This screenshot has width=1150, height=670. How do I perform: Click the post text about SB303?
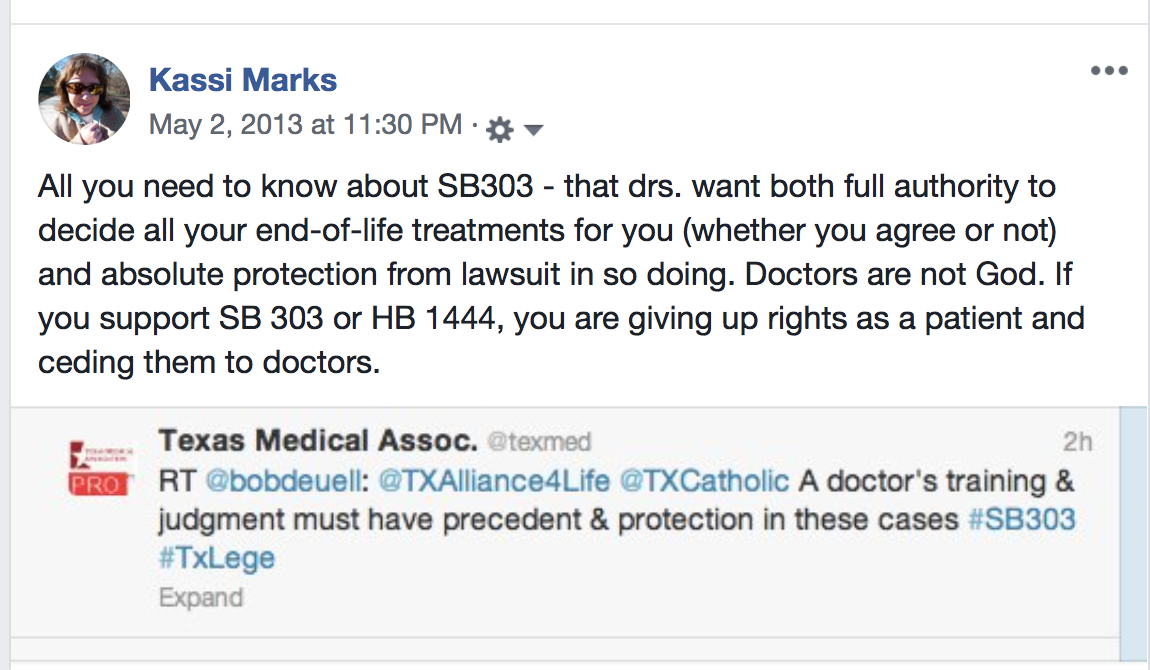(560, 273)
